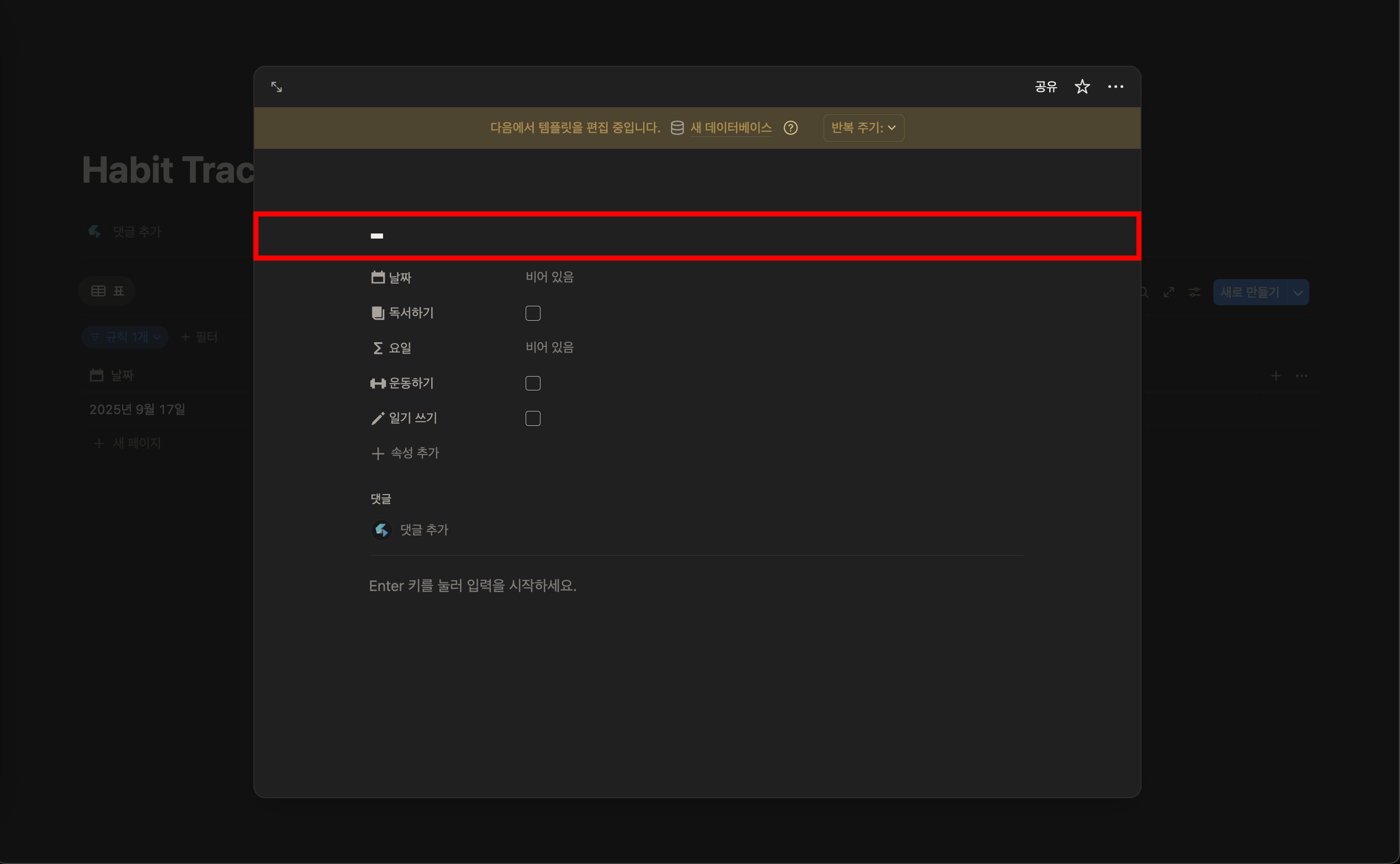Click the dumbbell icon for the 운동하기 property
The height and width of the screenshot is (864, 1400).
click(x=377, y=383)
